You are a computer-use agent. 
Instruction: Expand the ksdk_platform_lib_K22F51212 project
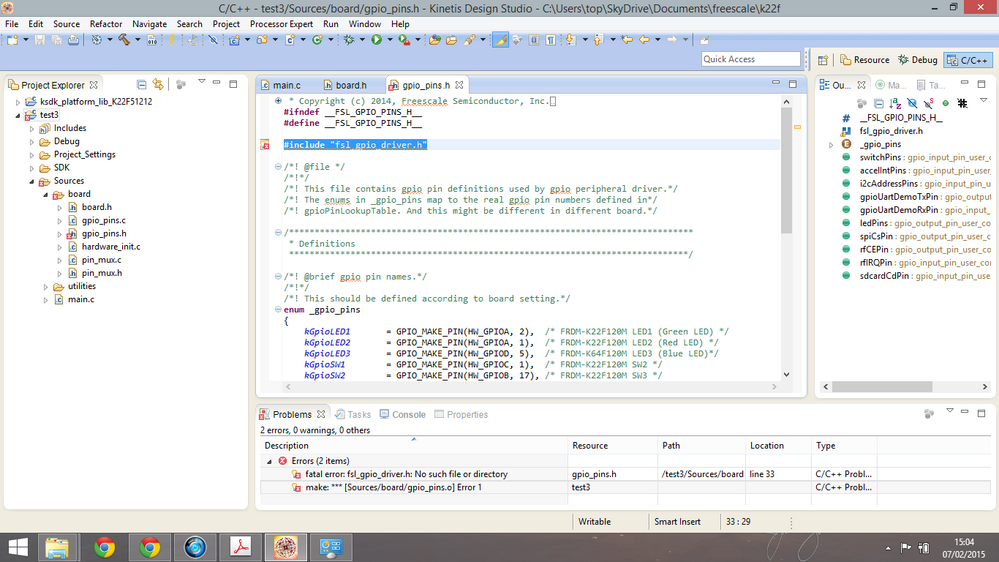point(18,102)
